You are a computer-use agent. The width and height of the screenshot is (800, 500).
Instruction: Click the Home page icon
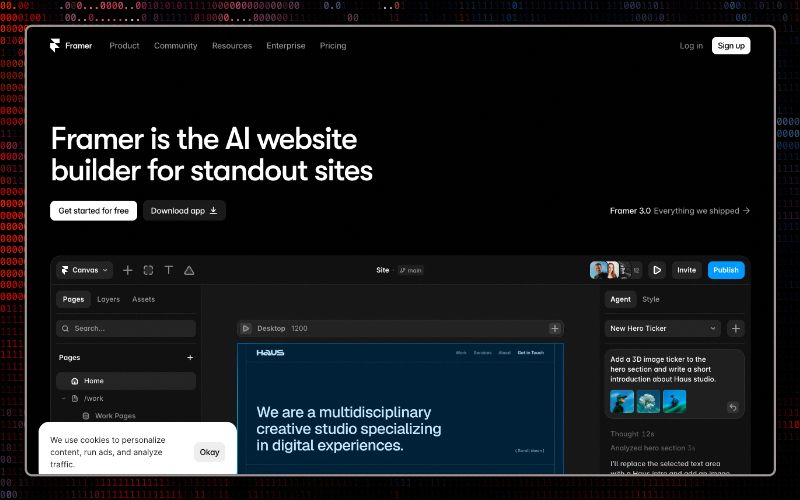point(74,381)
